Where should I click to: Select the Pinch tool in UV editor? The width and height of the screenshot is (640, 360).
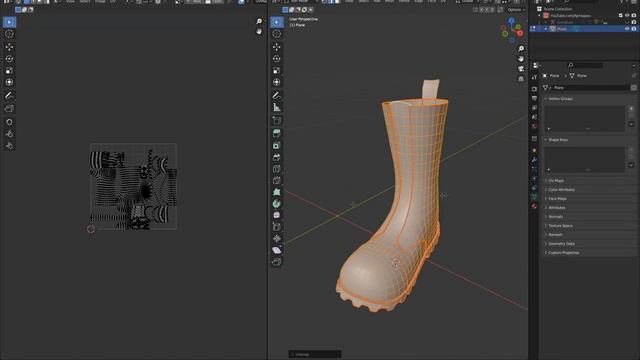[9, 146]
